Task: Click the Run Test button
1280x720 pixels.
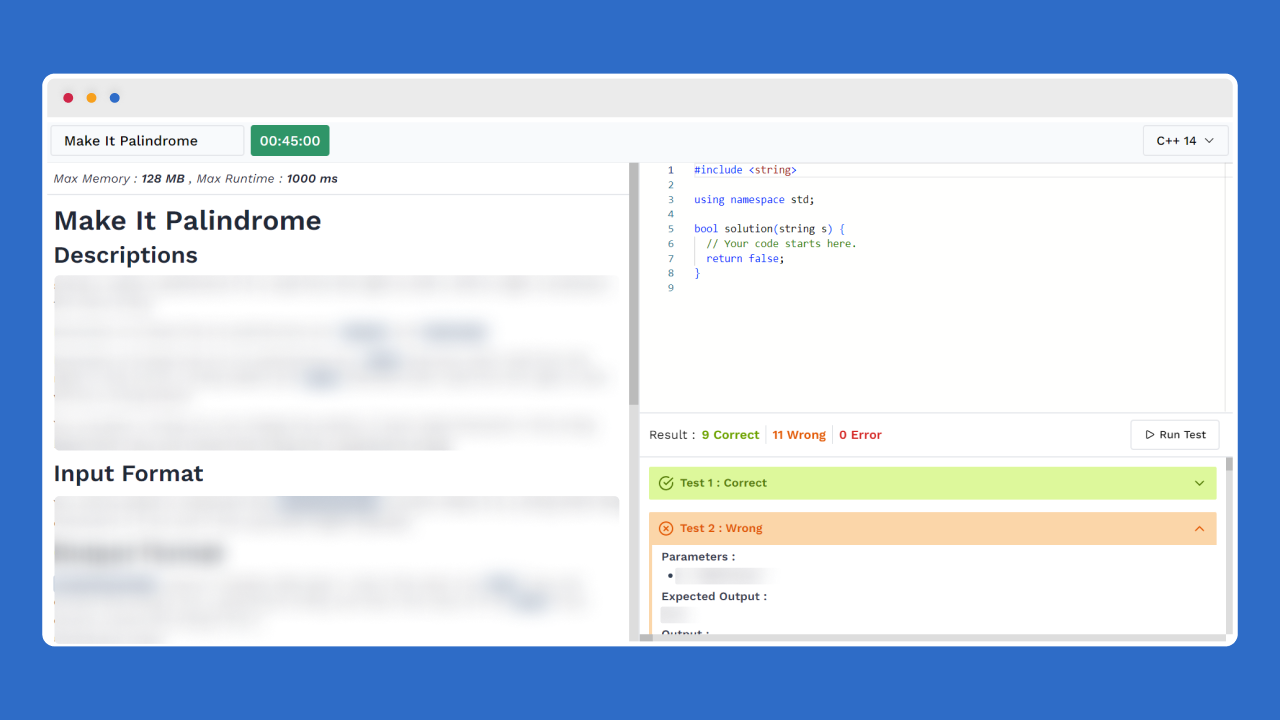Action: pos(1175,435)
